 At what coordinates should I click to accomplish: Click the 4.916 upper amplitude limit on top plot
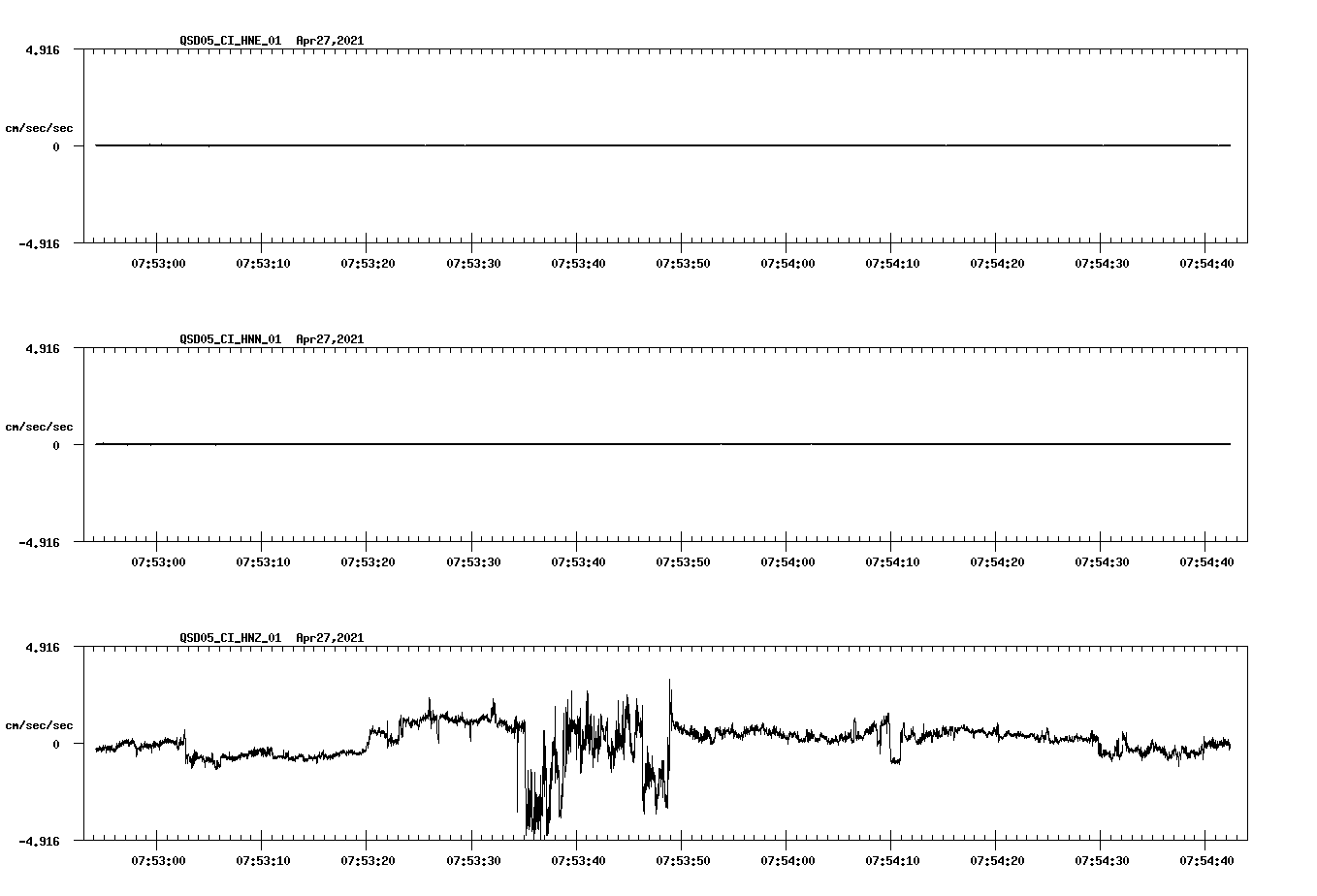point(44,48)
